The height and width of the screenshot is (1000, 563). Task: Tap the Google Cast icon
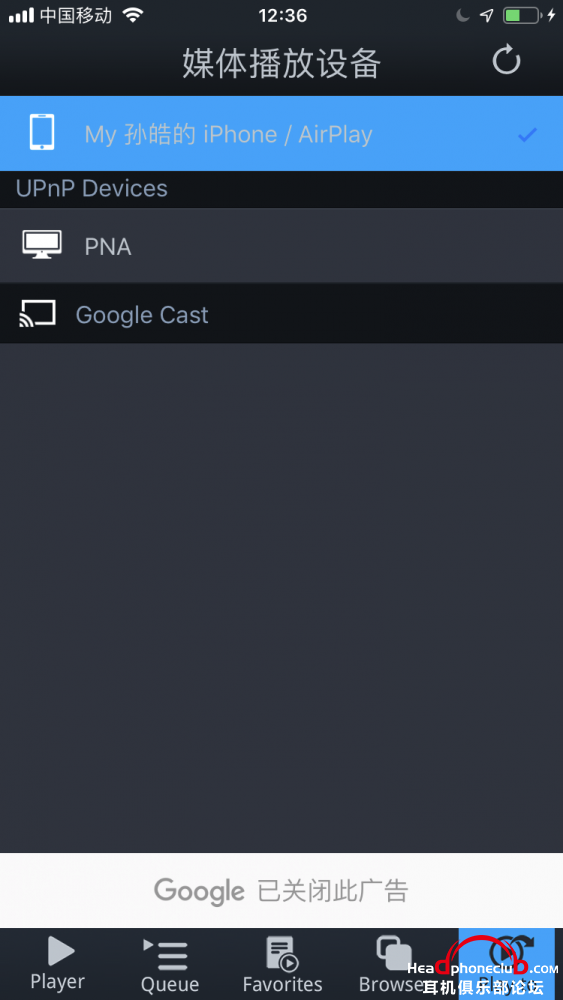[x=37, y=314]
